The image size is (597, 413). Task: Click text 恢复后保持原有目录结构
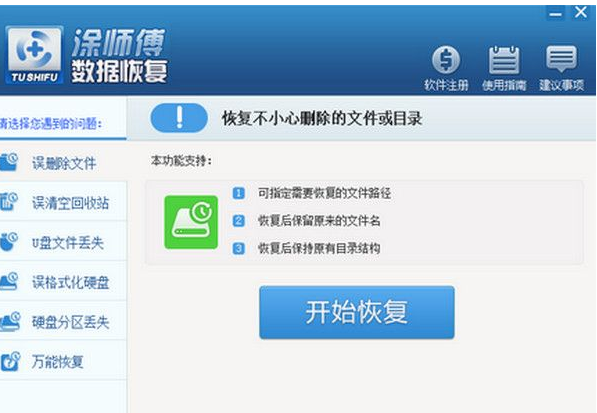tap(319, 249)
